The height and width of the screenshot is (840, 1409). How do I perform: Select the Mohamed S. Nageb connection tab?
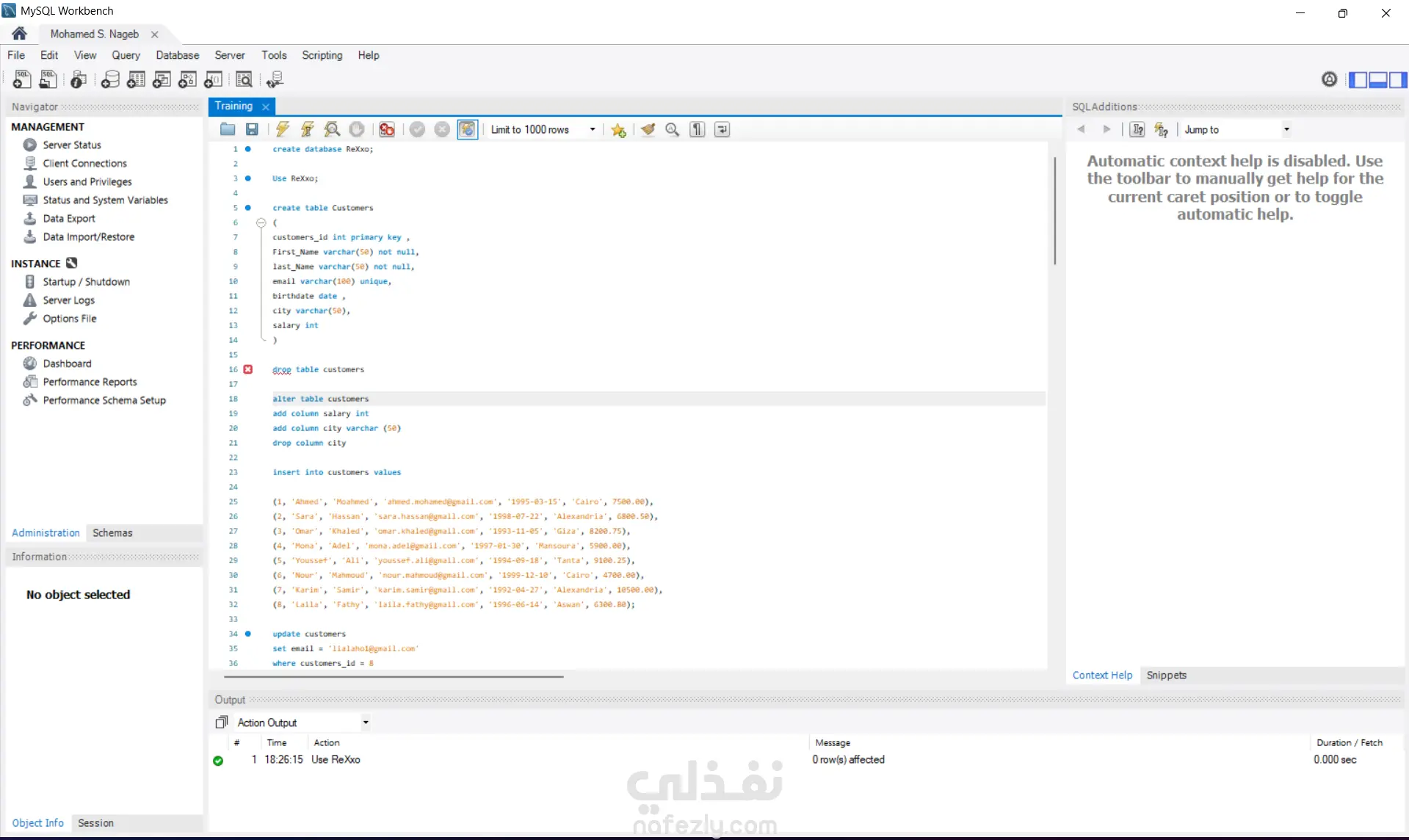[x=95, y=34]
